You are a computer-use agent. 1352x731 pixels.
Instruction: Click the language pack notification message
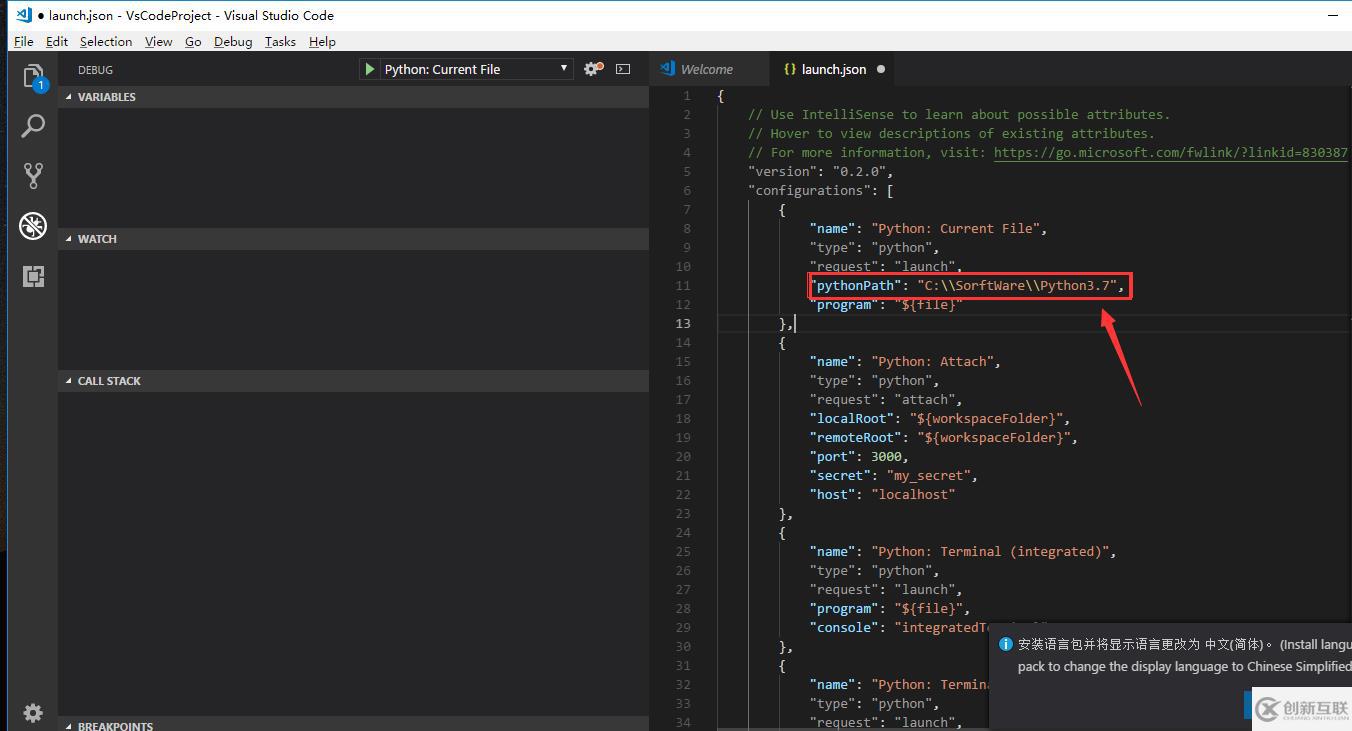[1184, 655]
